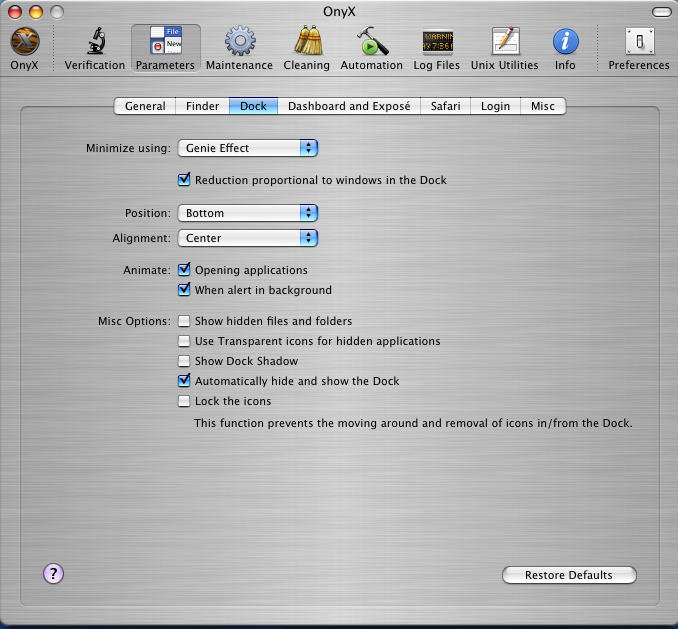Viewport: 678px width, 629px height.
Task: Open the Position Bottom dropdown
Action: click(x=248, y=213)
